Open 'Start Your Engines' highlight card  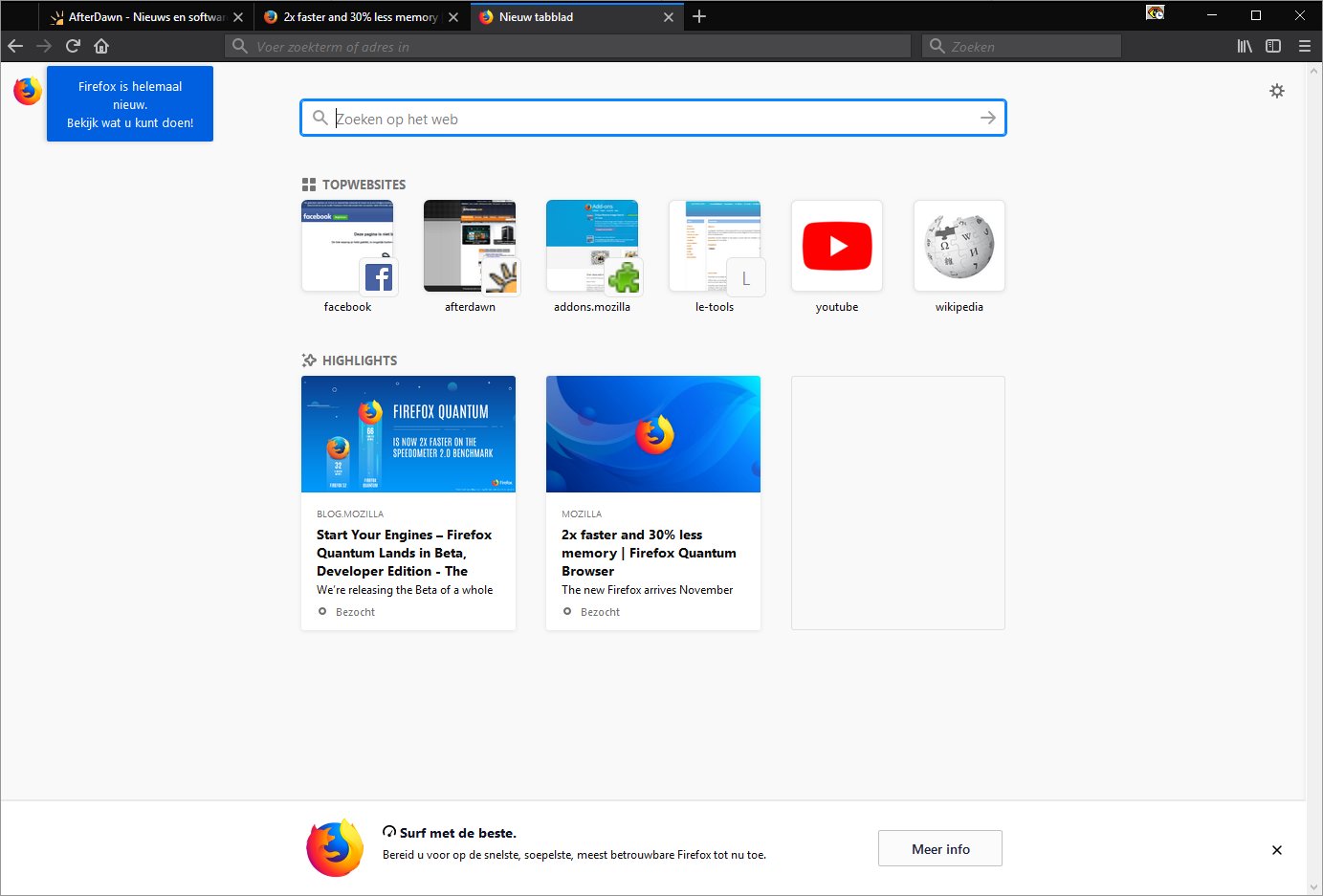[408, 503]
